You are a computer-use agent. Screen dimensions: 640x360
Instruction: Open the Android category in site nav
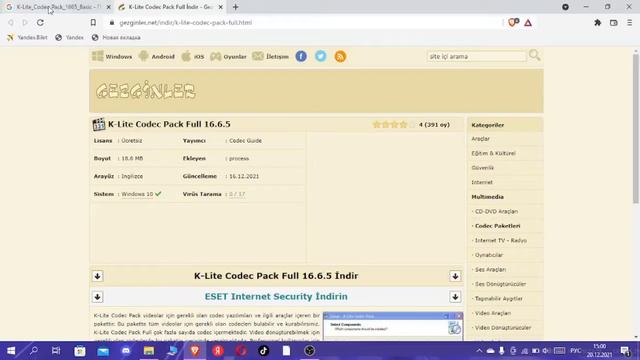coord(157,56)
